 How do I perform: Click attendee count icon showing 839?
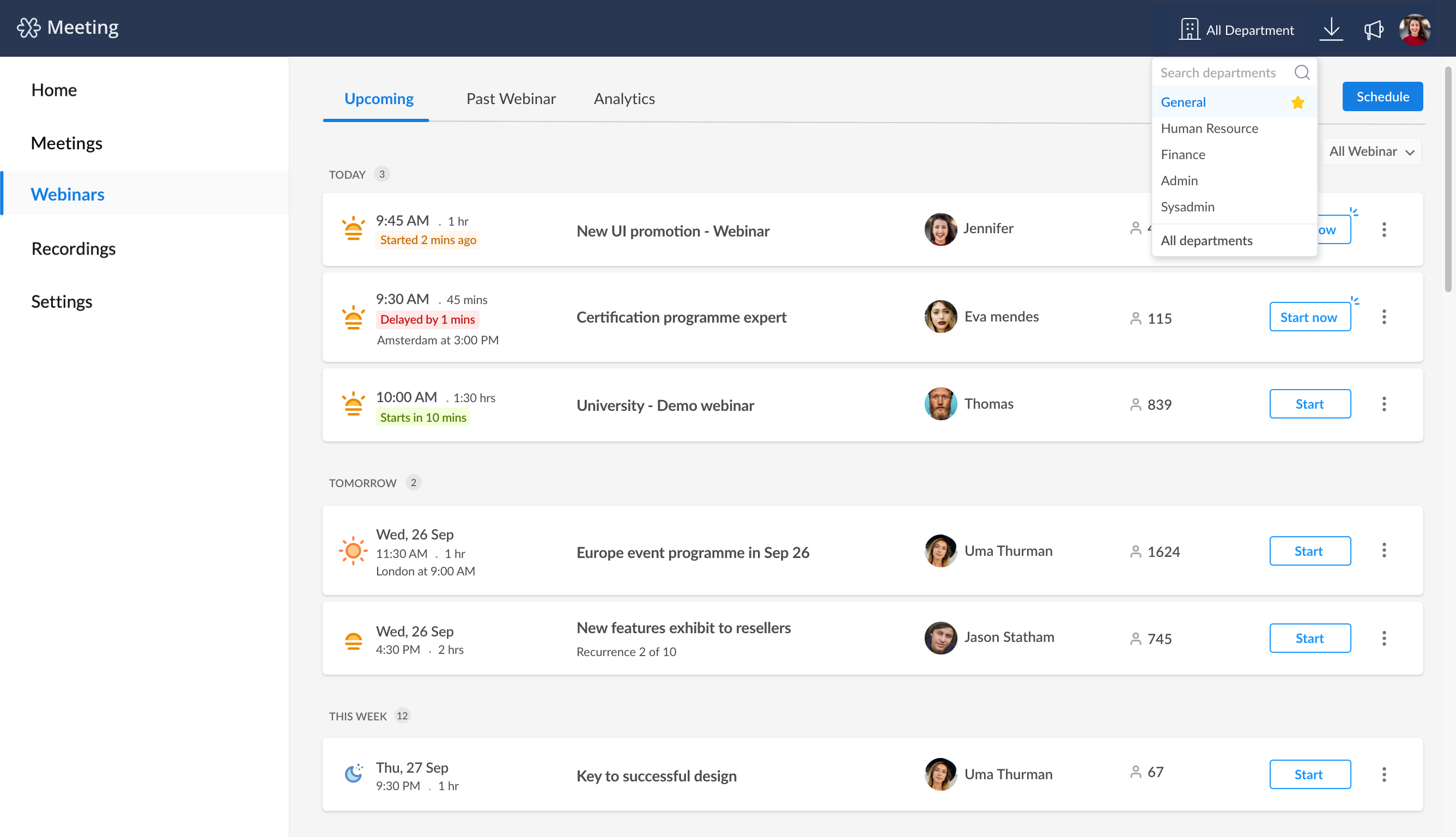pos(1135,404)
